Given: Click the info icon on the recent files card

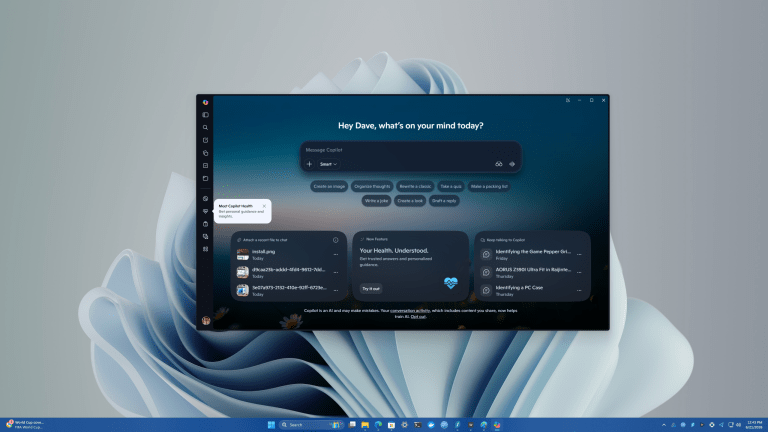Looking at the screenshot, I should 336,240.
